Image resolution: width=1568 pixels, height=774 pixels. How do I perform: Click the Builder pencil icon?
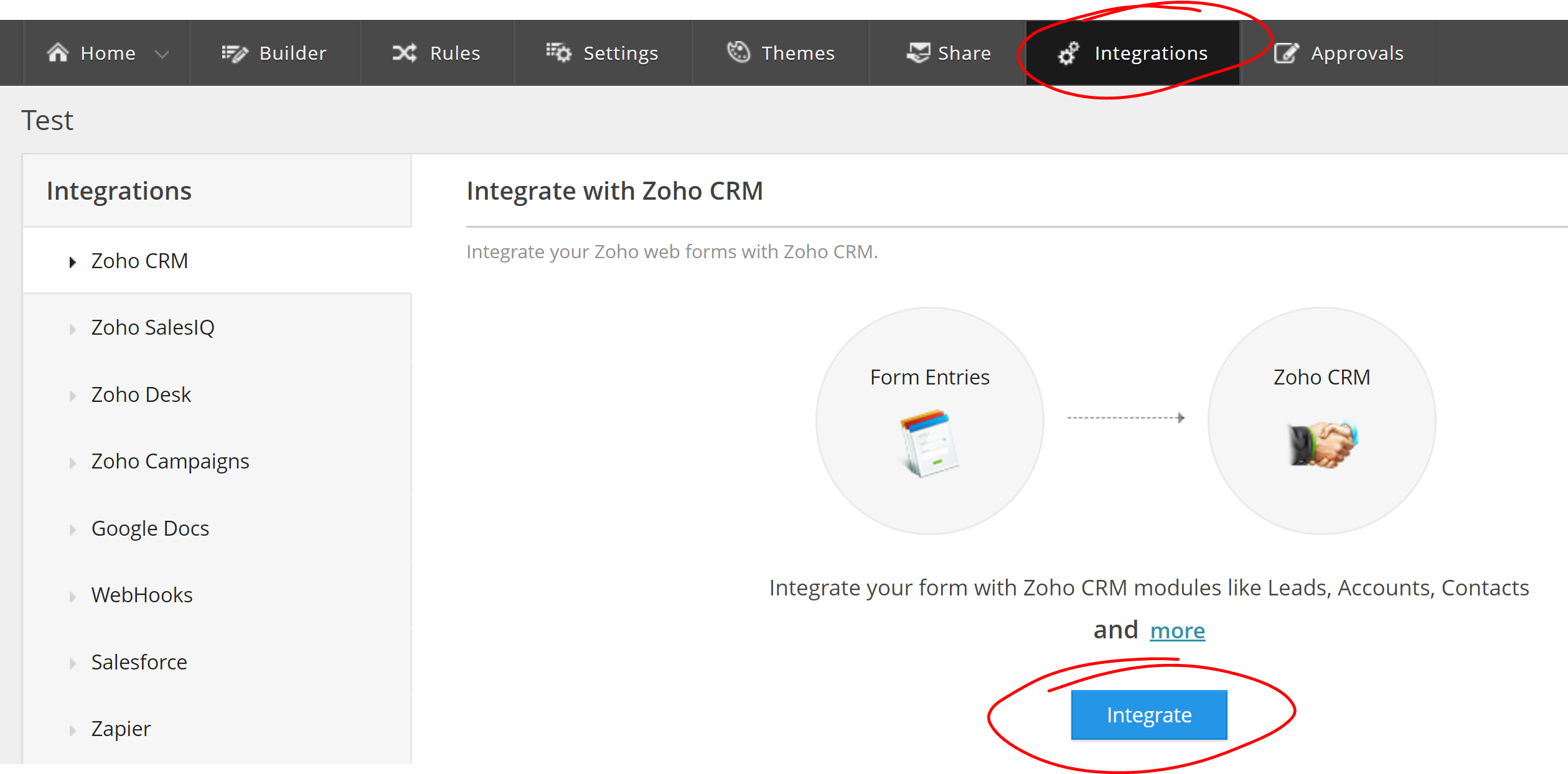pyautogui.click(x=235, y=54)
